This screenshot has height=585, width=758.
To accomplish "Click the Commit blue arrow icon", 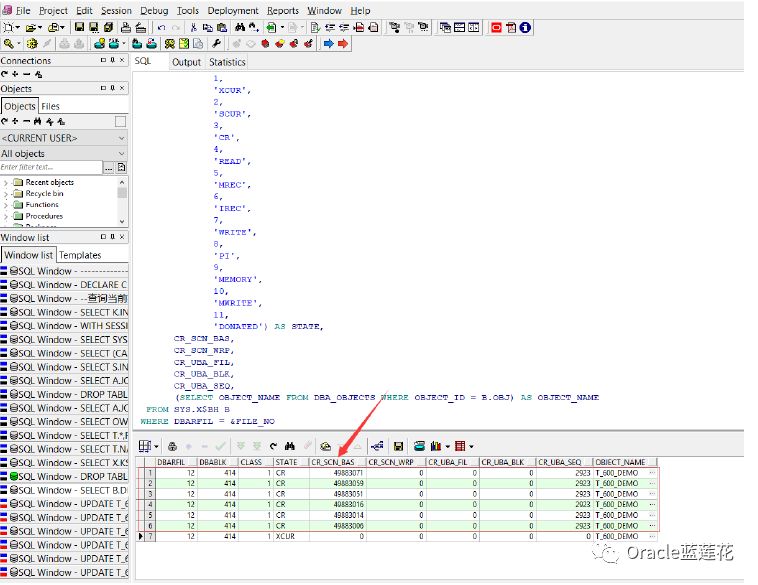I will click(328, 44).
